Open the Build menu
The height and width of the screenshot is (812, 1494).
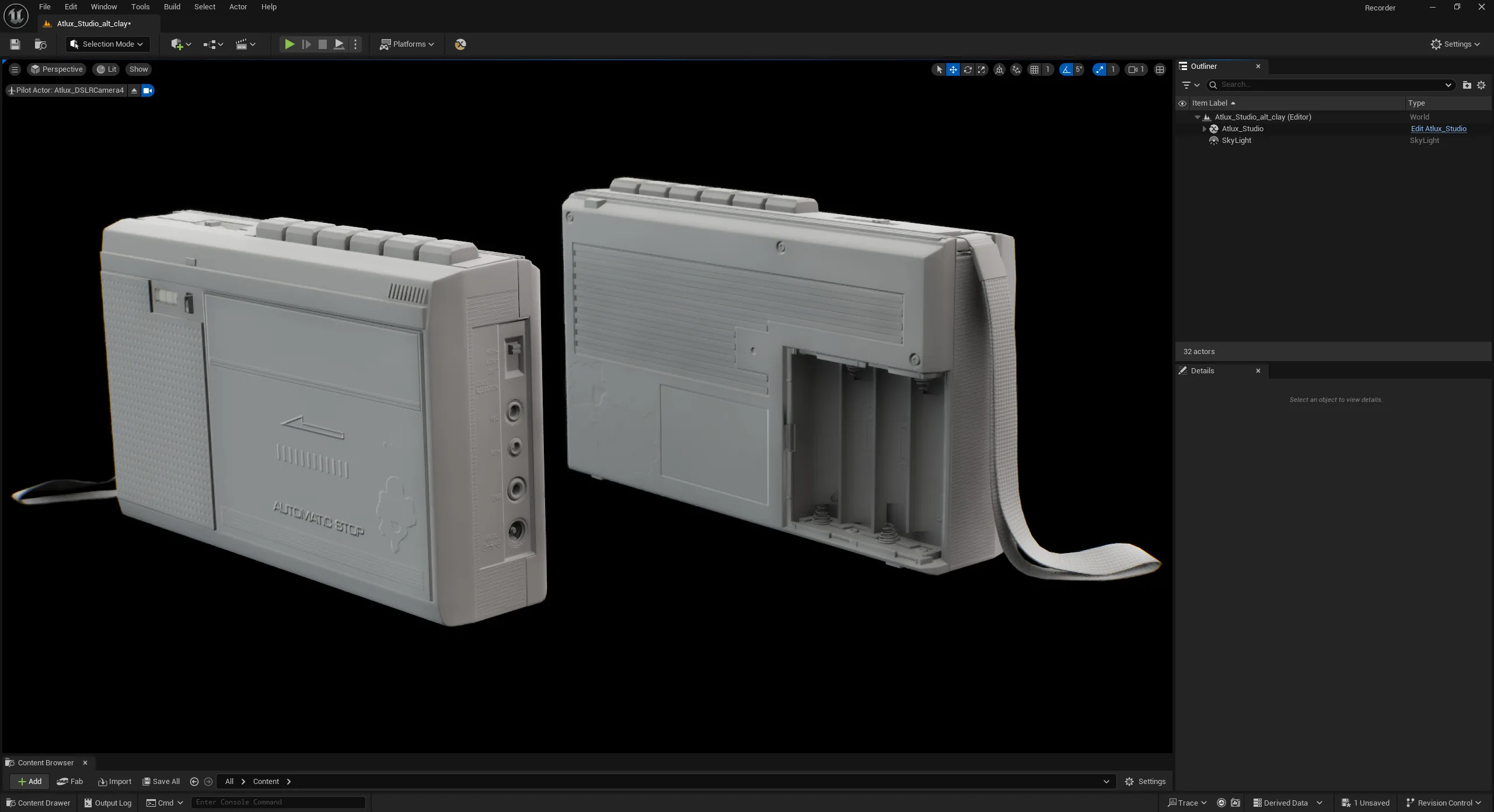point(172,7)
